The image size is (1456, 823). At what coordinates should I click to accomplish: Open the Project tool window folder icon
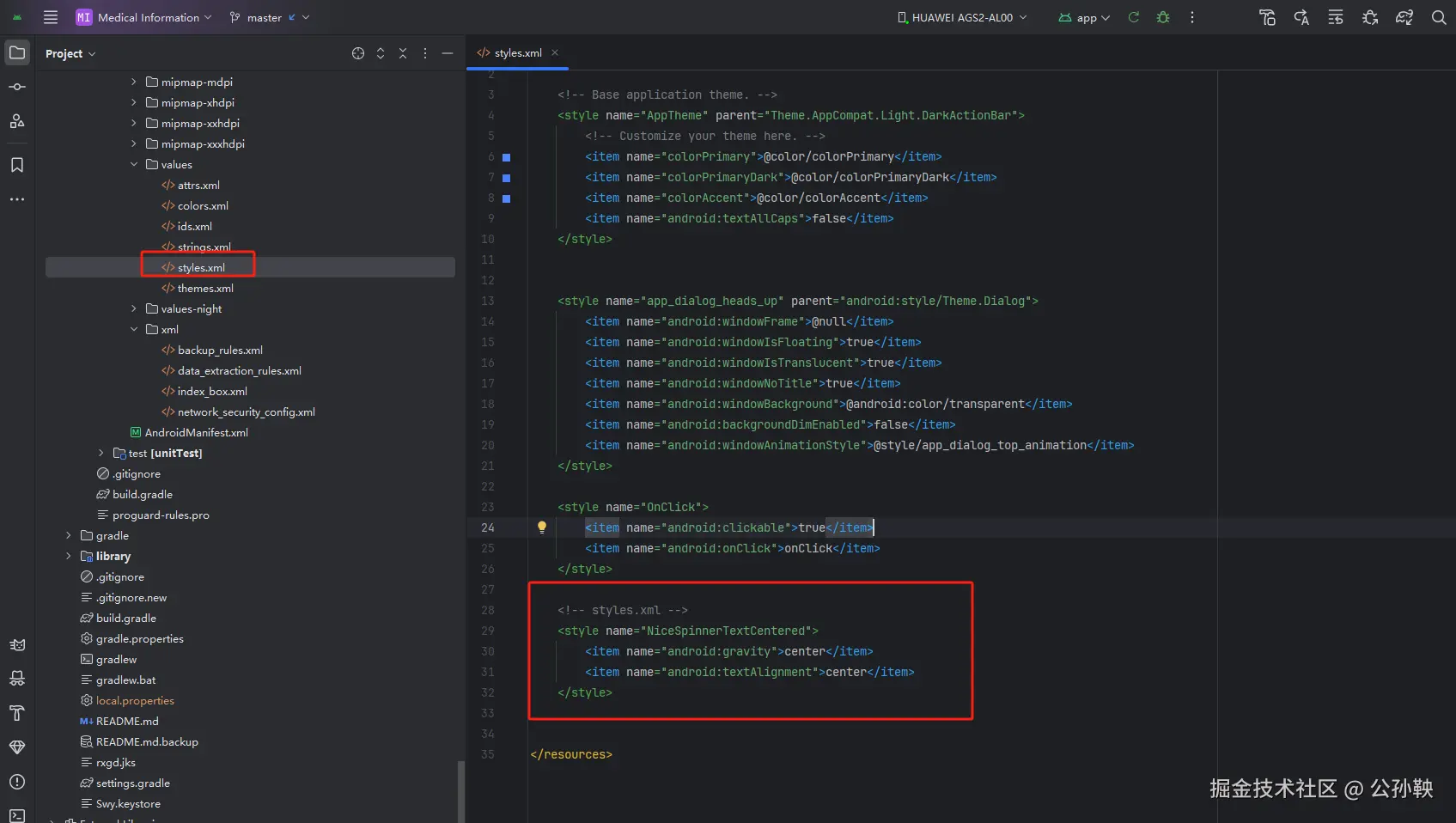(x=17, y=52)
